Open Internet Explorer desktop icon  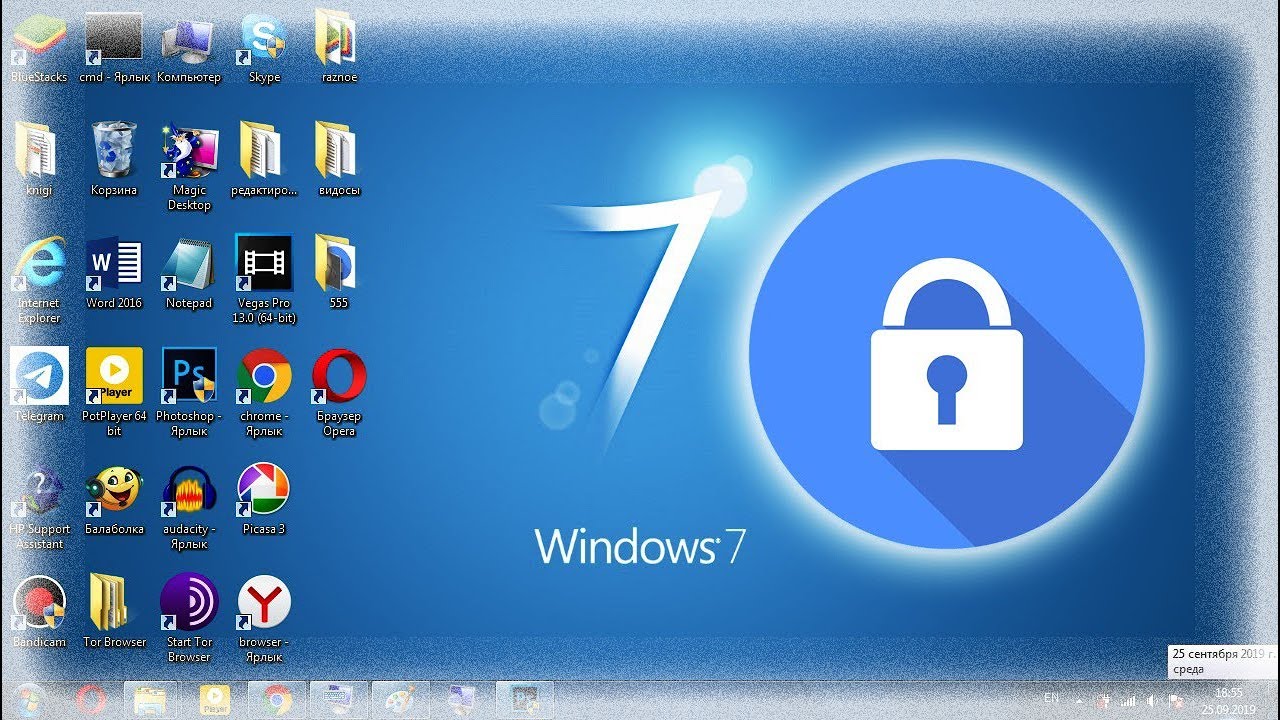pos(39,279)
